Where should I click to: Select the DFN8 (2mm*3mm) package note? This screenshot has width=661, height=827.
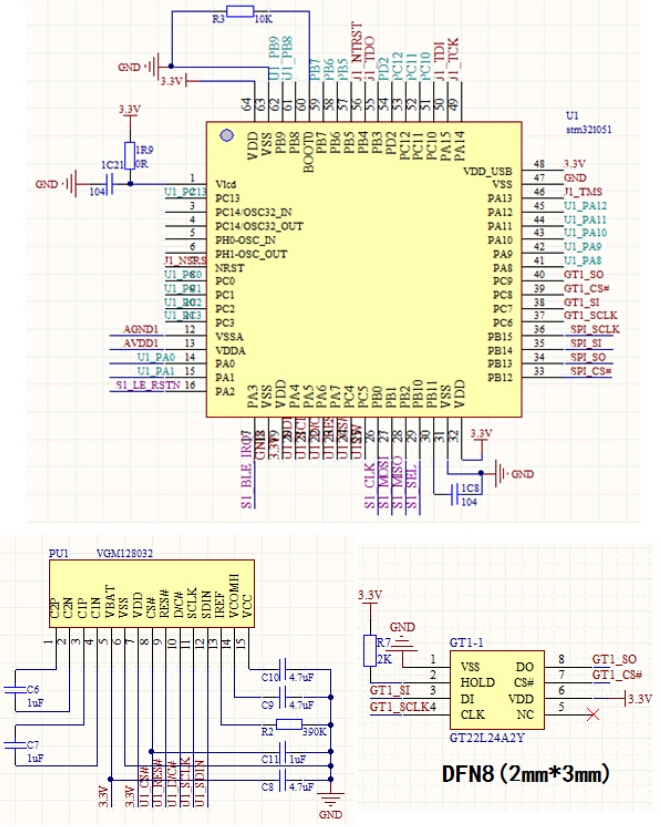point(525,774)
